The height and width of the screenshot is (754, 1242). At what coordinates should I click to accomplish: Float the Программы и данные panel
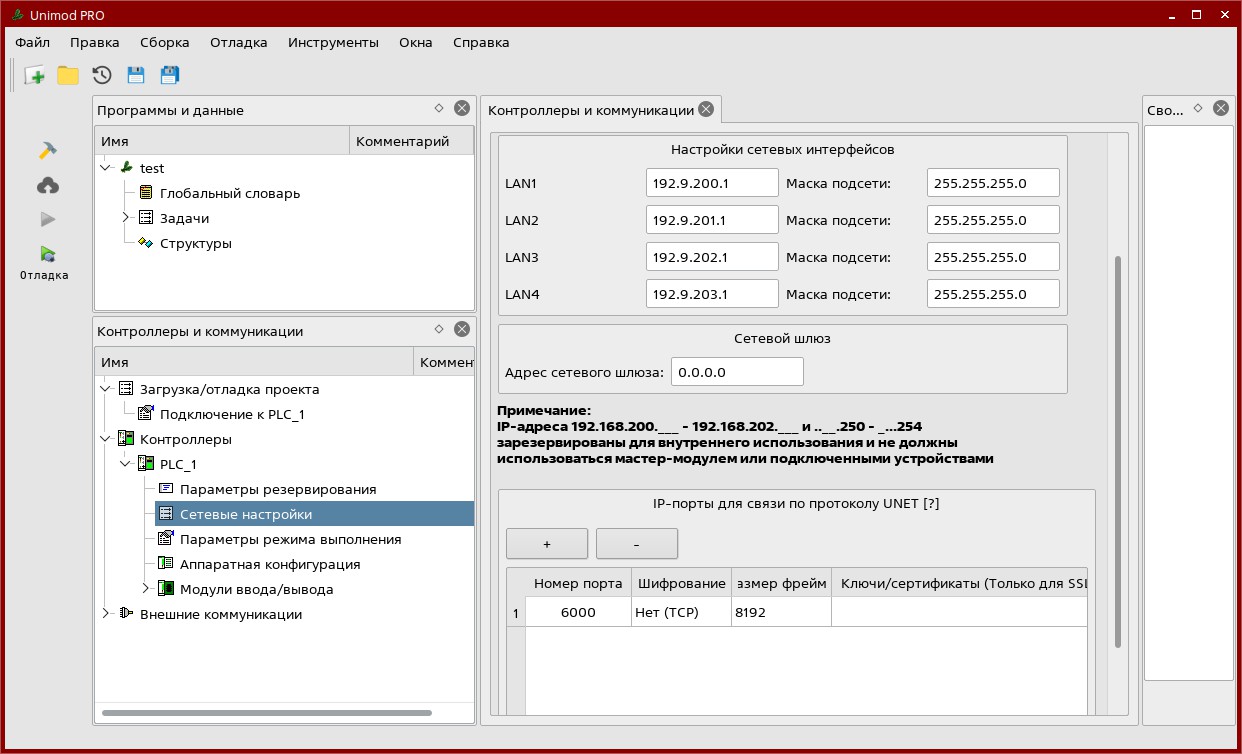438,108
